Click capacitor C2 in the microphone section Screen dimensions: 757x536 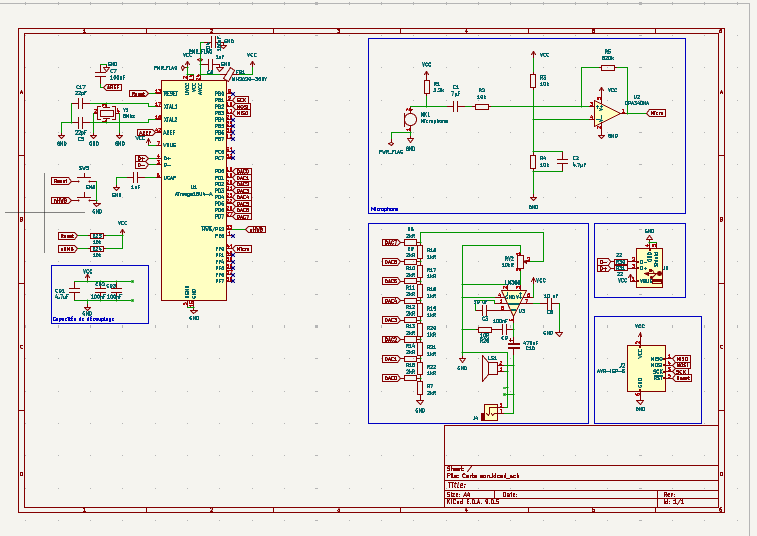tap(562, 160)
